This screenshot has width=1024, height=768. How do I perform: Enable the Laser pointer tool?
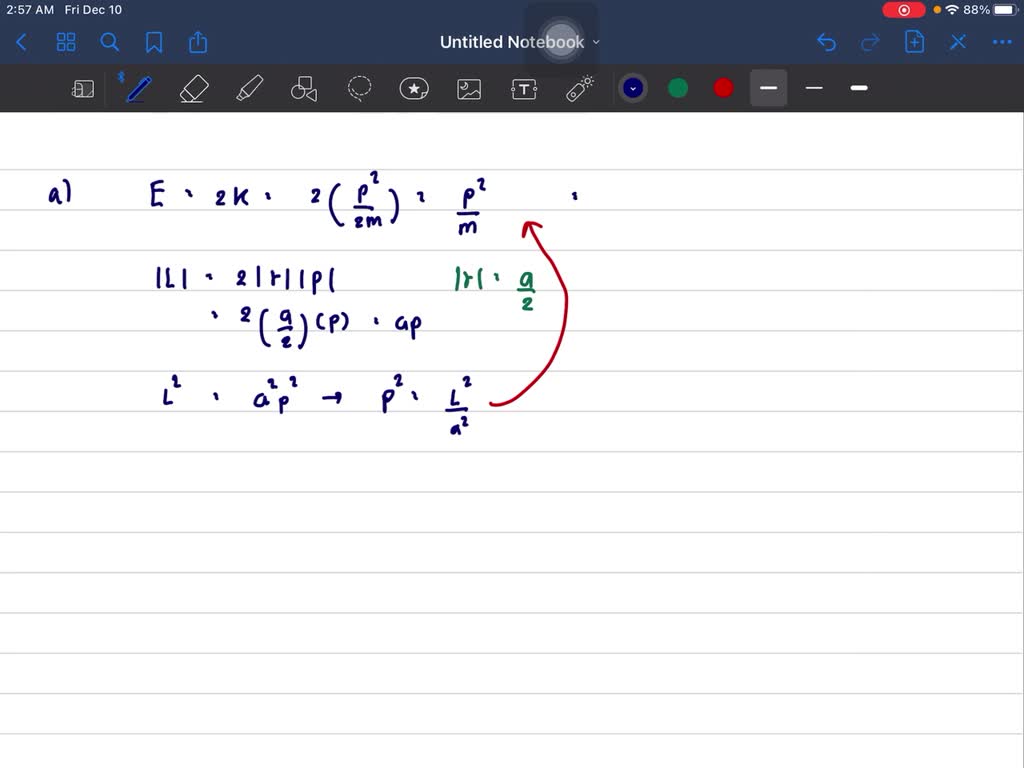pos(579,88)
